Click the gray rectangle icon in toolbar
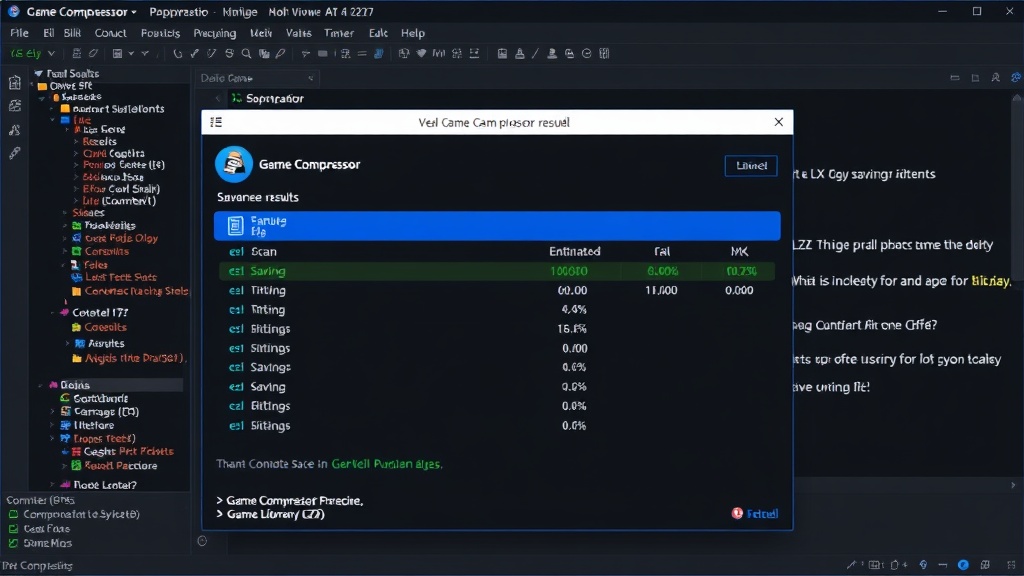This screenshot has width=1024, height=576. click(323, 54)
